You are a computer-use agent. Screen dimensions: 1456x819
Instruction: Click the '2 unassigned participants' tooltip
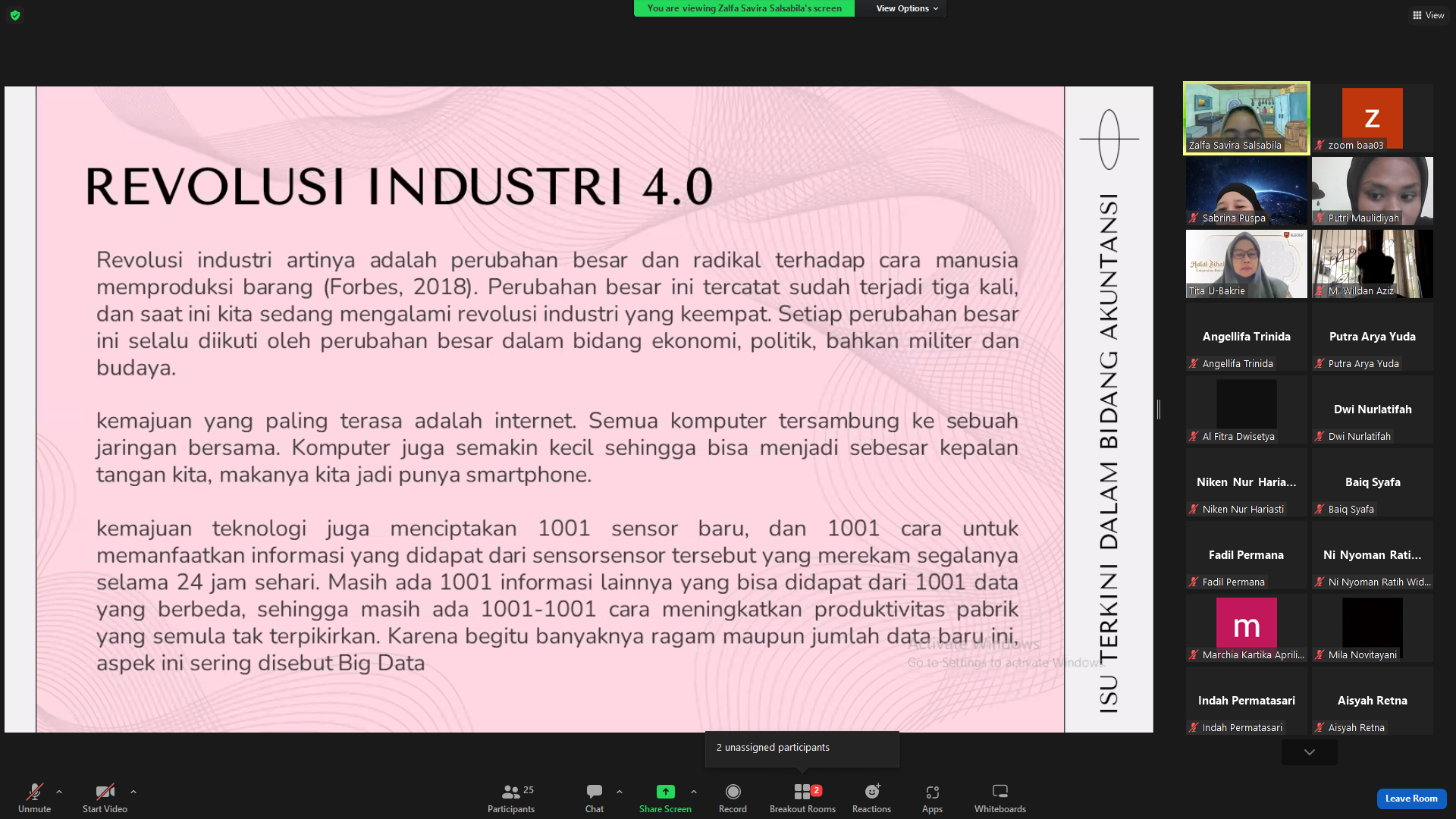coord(802,748)
